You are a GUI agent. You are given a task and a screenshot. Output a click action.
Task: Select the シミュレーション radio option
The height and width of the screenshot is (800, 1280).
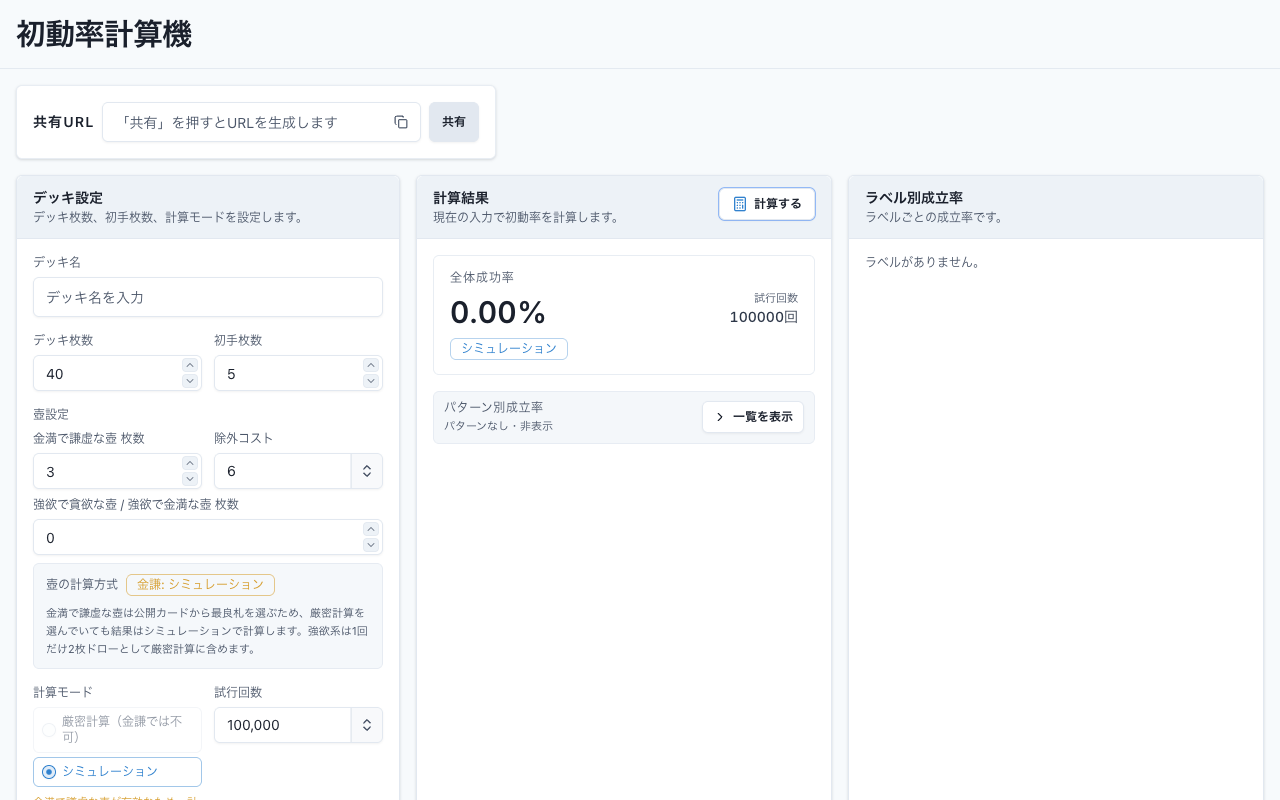117,772
